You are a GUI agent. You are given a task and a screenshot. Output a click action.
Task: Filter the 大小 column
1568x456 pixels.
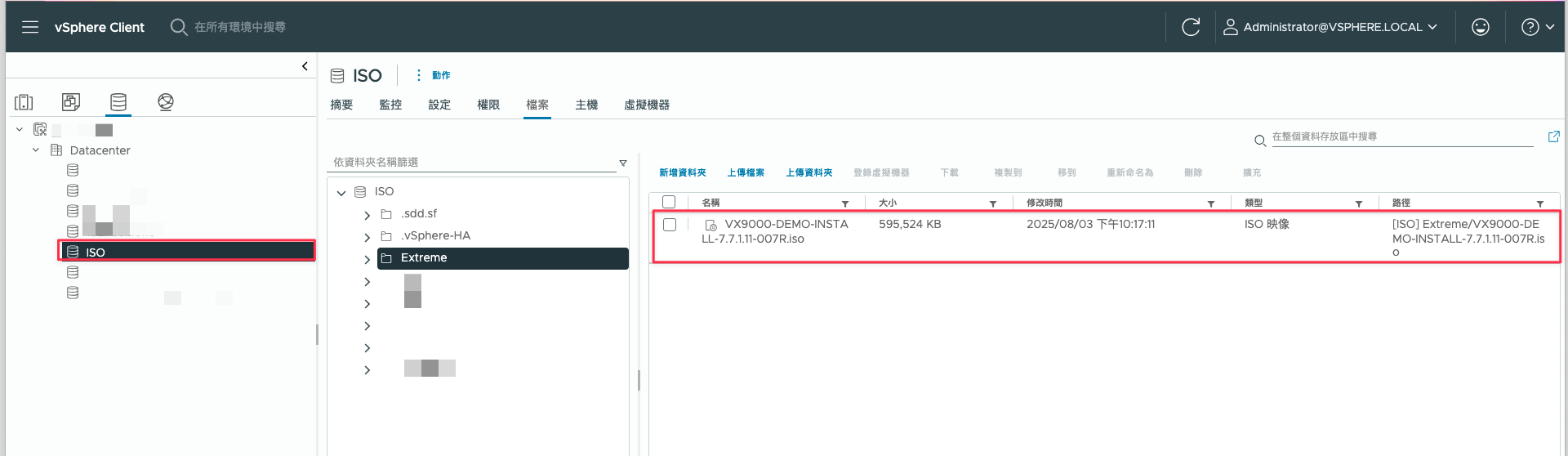click(x=993, y=203)
